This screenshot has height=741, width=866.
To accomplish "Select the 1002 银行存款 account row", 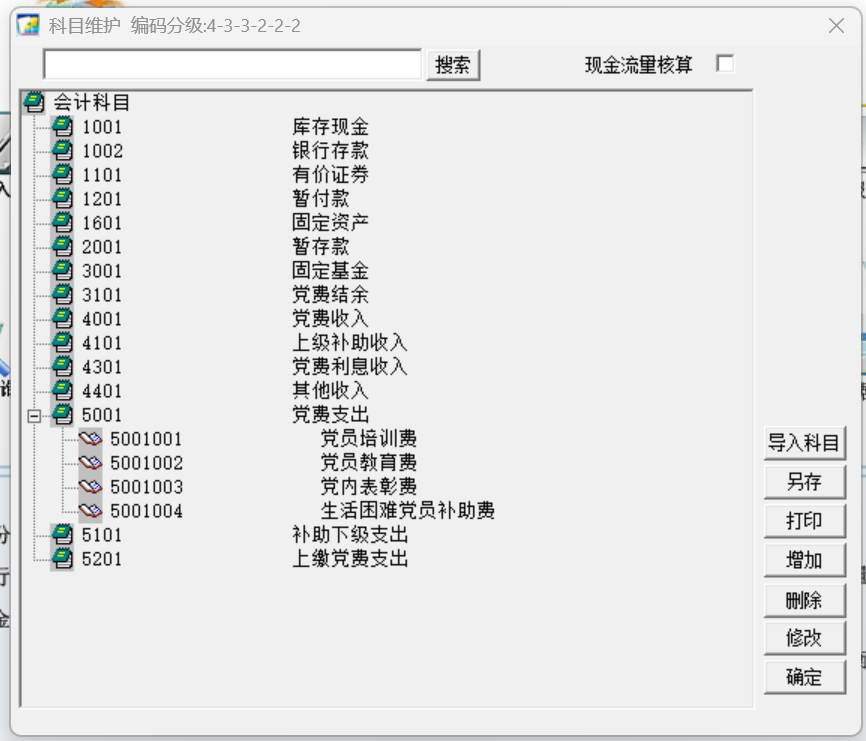I will pos(225,151).
